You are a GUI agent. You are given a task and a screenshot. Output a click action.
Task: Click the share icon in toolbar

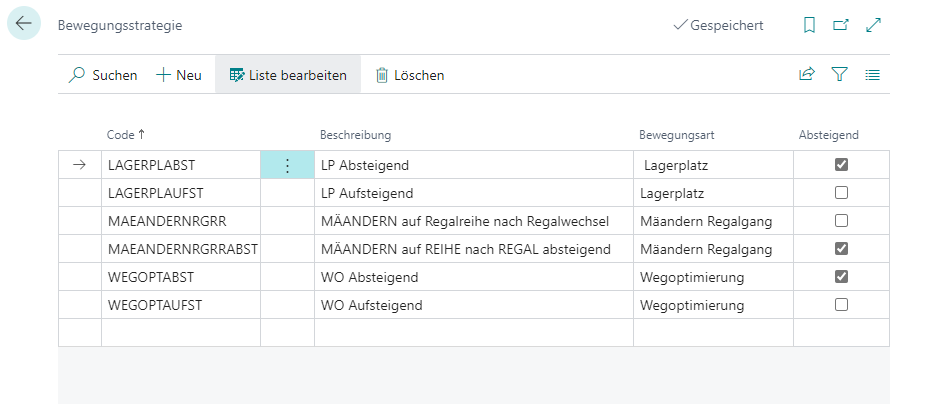click(x=807, y=75)
